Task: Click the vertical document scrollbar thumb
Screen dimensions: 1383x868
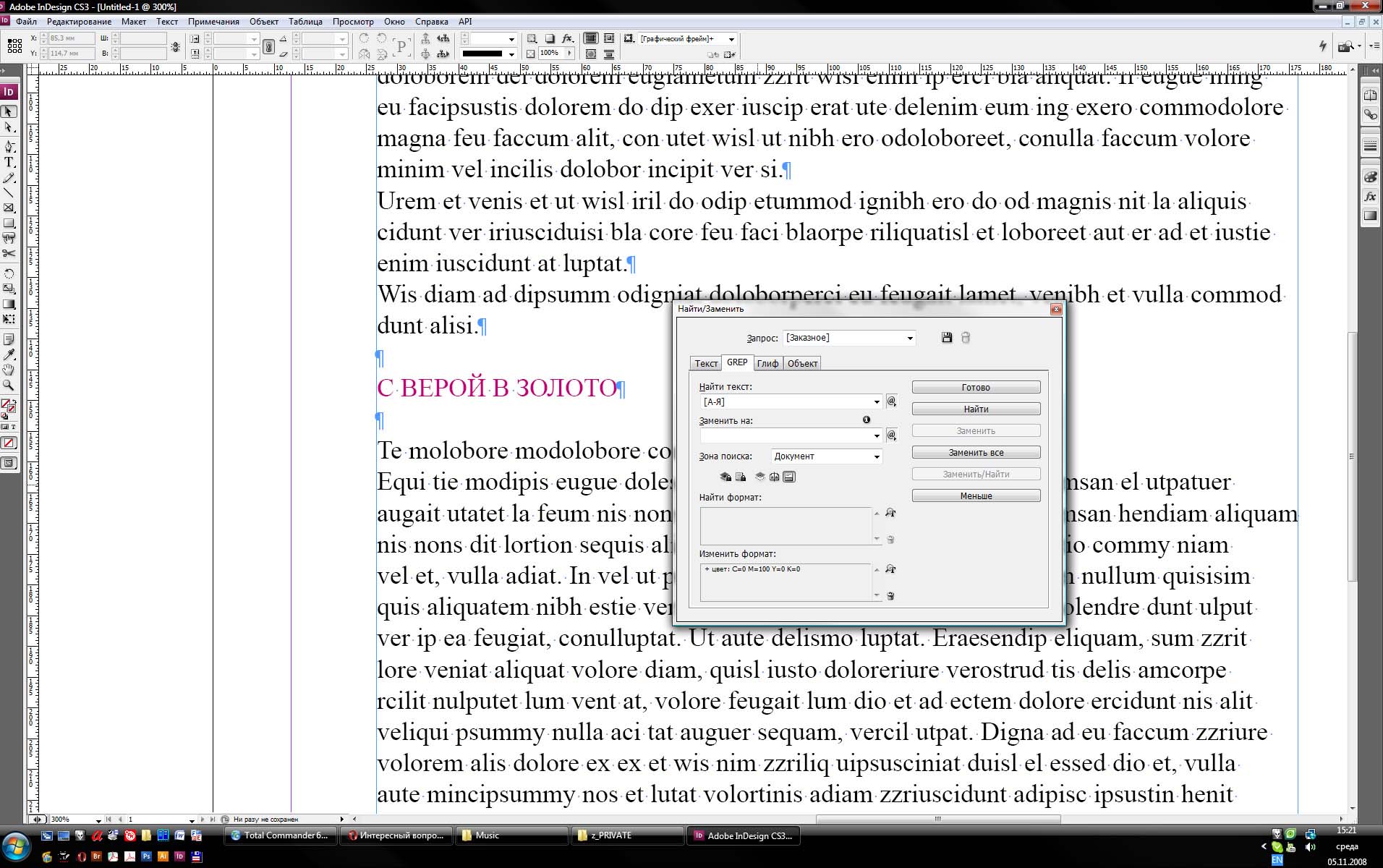Action: pos(1351,456)
